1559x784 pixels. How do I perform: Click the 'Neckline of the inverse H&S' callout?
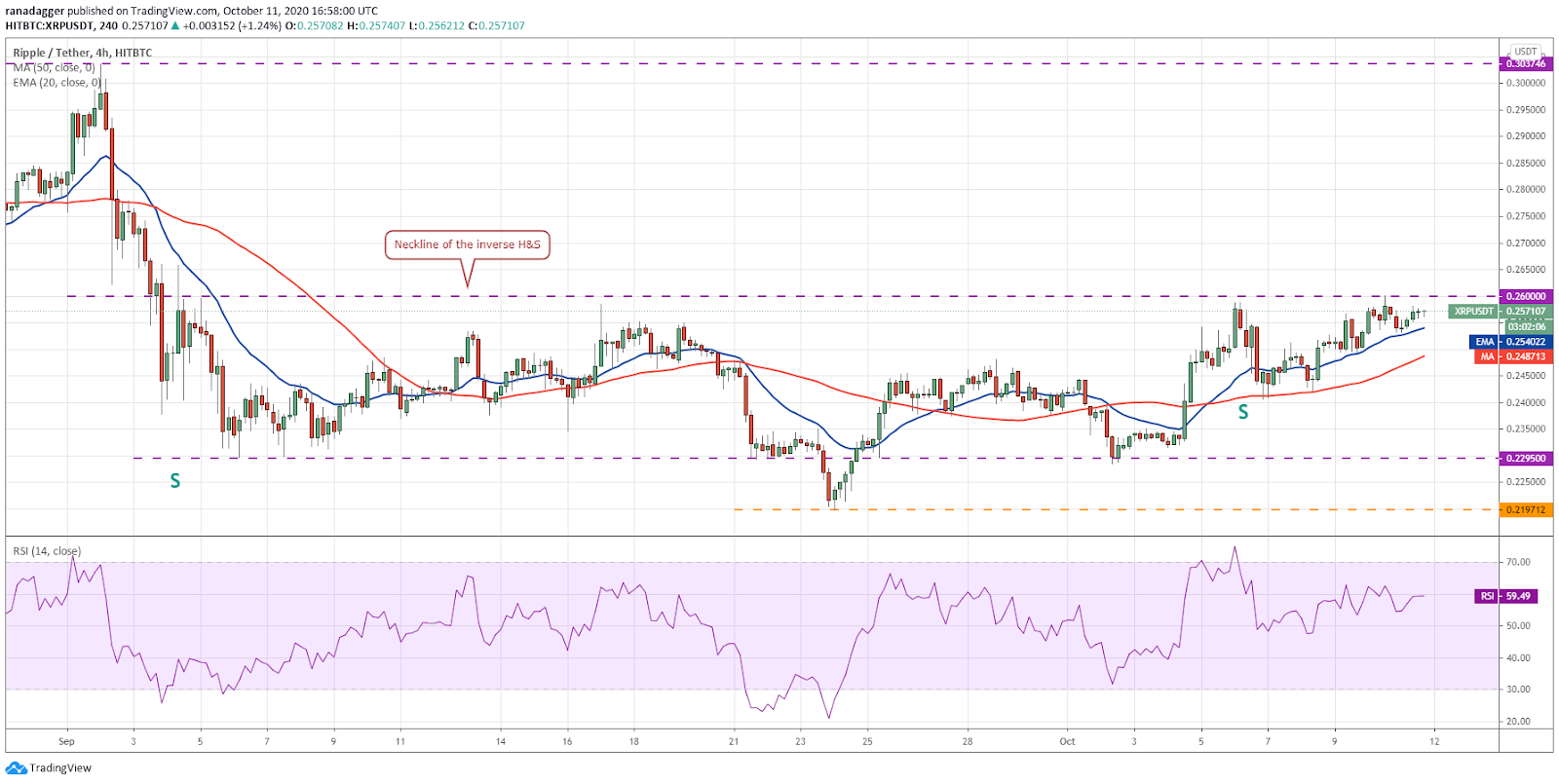pyautogui.click(x=468, y=244)
